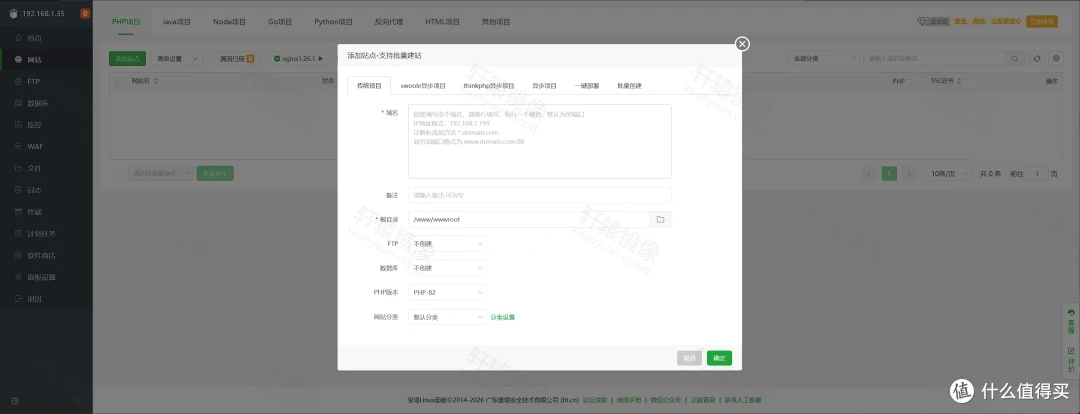1080x414 pixels.
Task: Open the 全部分类 category filter dropdown
Action: pos(823,59)
